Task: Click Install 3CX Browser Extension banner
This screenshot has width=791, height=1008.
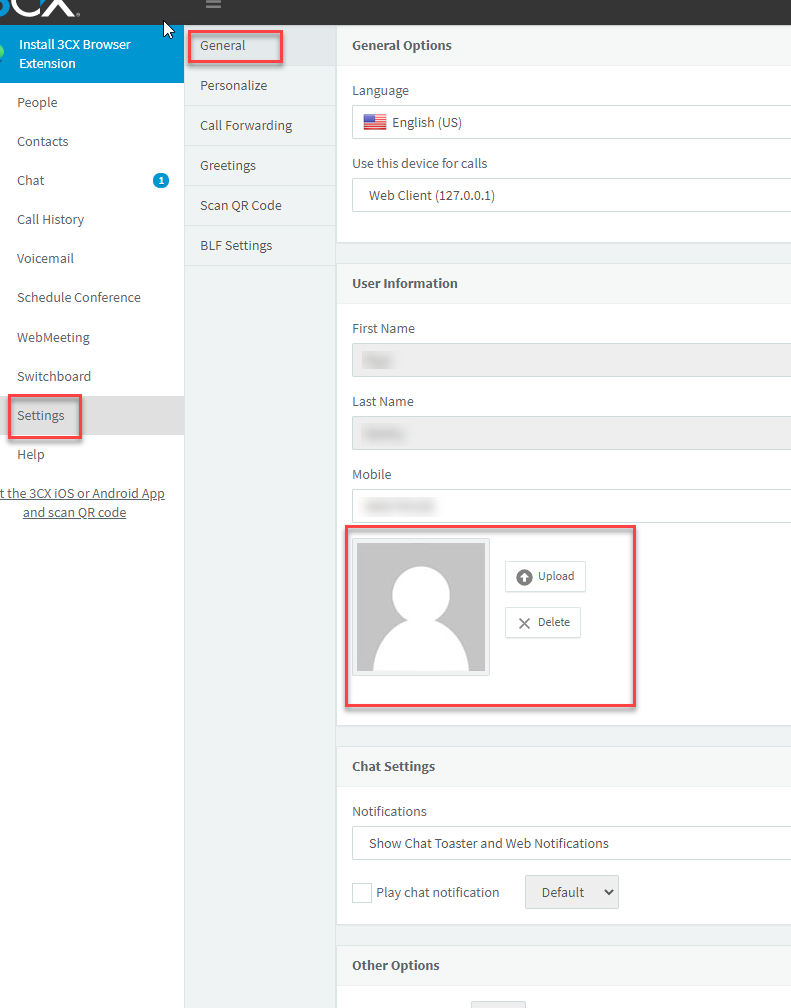Action: point(92,54)
